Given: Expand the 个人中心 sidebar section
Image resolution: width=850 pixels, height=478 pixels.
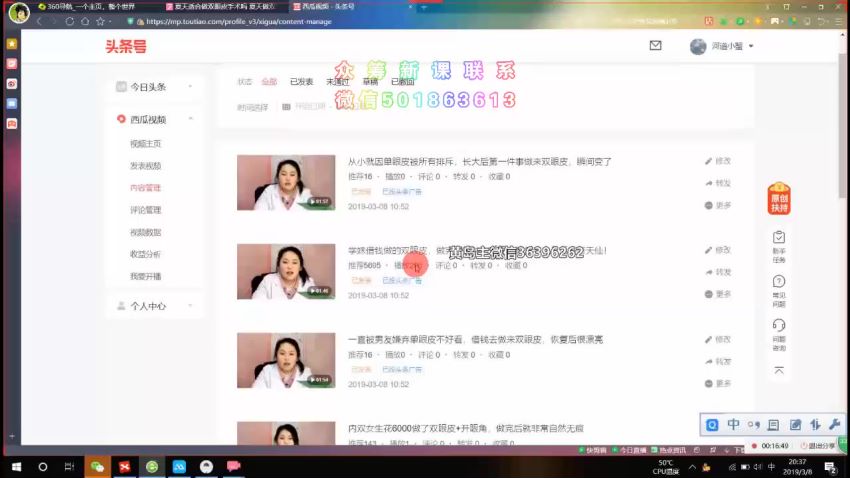Looking at the screenshot, I should [x=154, y=306].
